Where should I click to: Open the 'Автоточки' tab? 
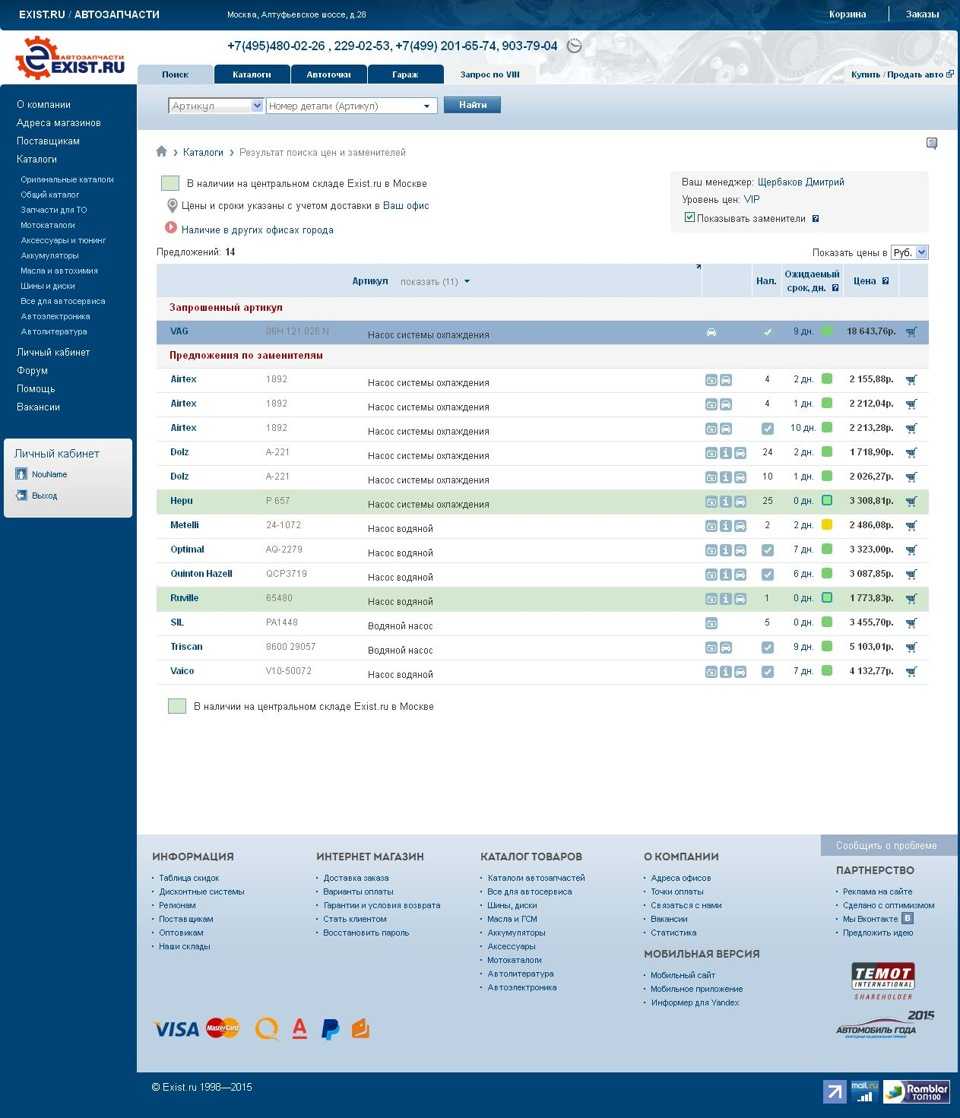[328, 74]
